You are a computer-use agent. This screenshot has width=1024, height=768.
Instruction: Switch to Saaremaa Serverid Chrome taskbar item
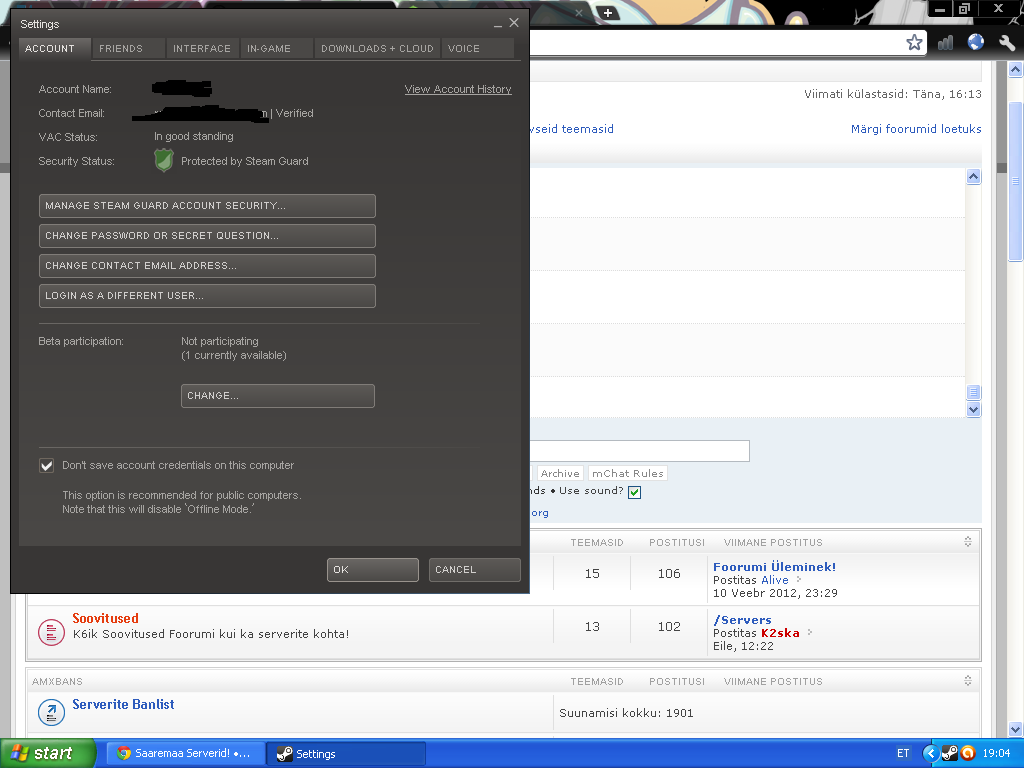point(185,753)
